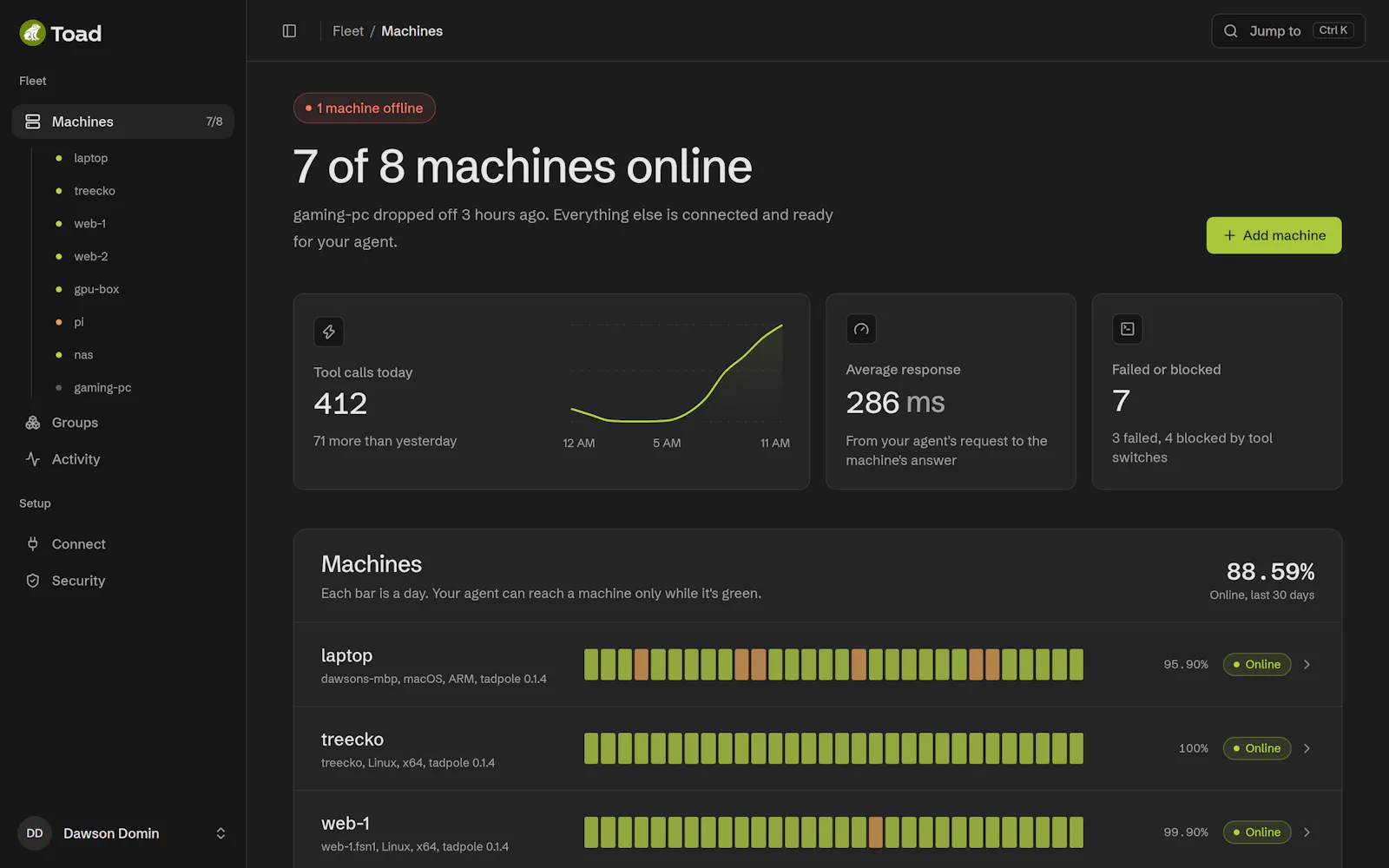
Task: Expand the Dawson Domin account switcher
Action: pyautogui.click(x=122, y=833)
